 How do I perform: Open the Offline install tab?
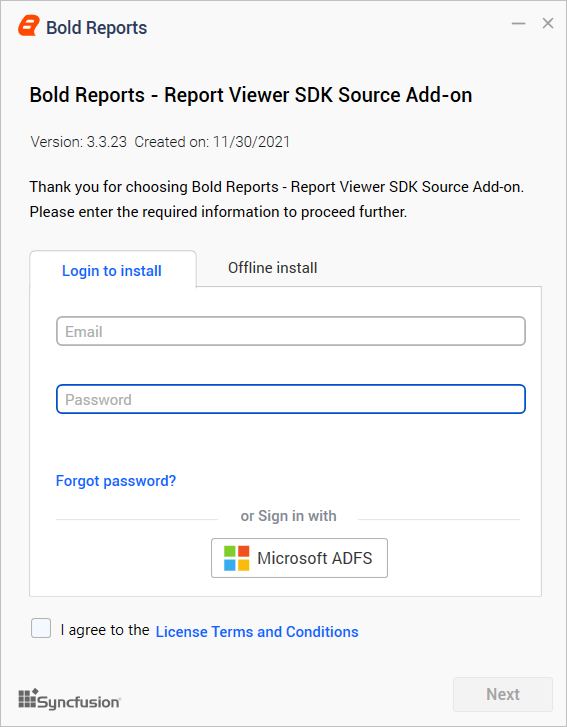[x=273, y=268]
